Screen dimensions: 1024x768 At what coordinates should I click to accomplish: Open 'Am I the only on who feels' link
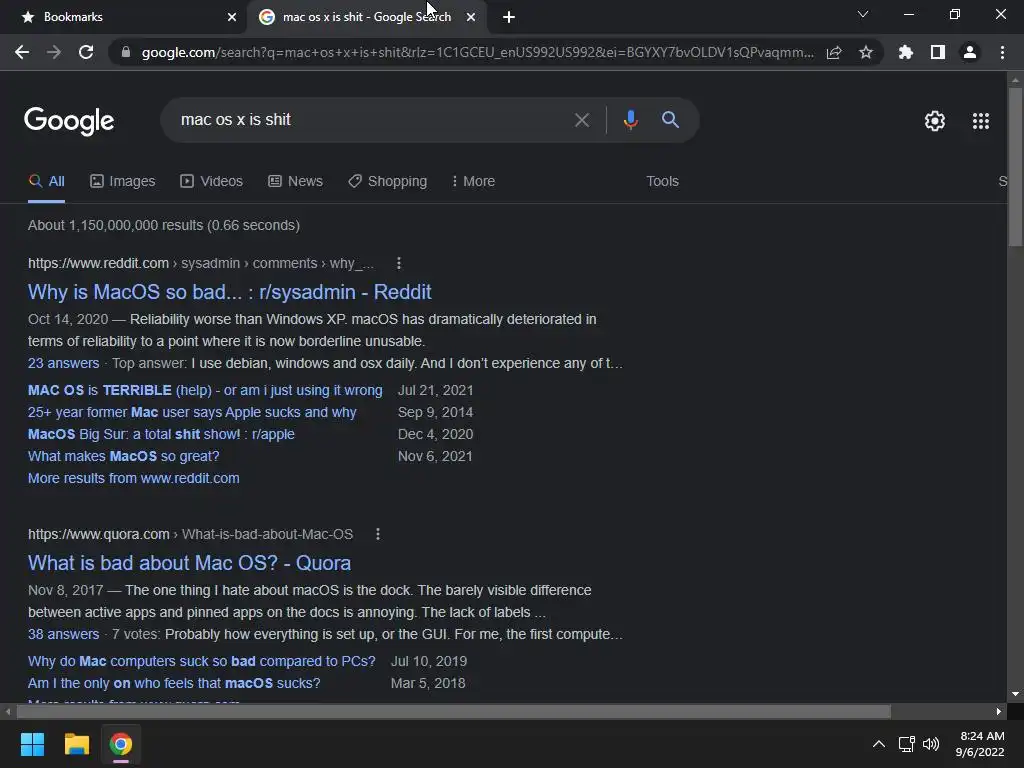174,683
